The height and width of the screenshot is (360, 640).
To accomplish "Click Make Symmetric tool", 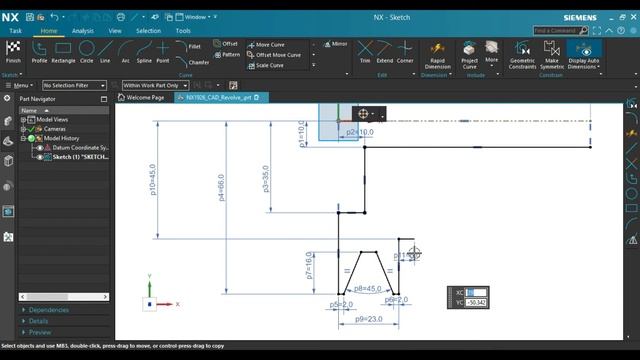I will point(552,55).
